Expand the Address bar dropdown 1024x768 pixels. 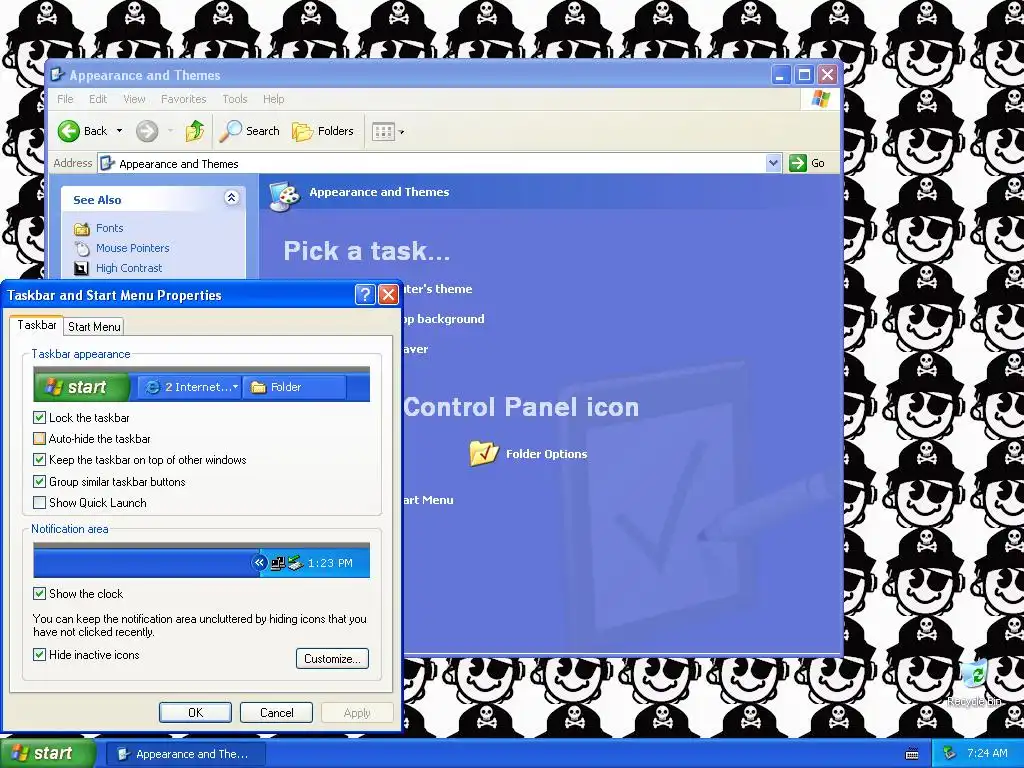click(x=773, y=163)
